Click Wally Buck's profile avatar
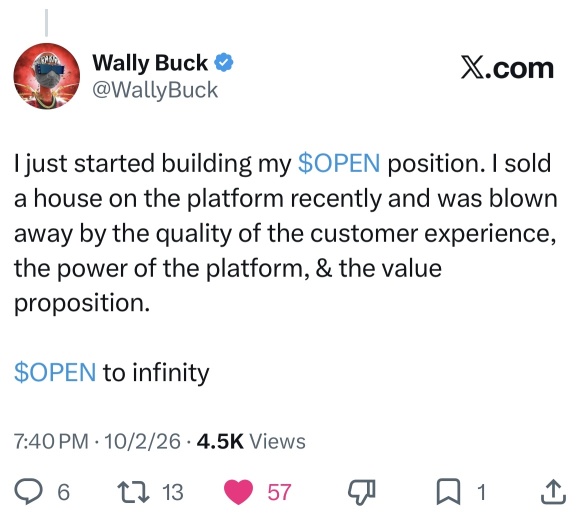This screenshot has height=522, width=585. click(47, 76)
